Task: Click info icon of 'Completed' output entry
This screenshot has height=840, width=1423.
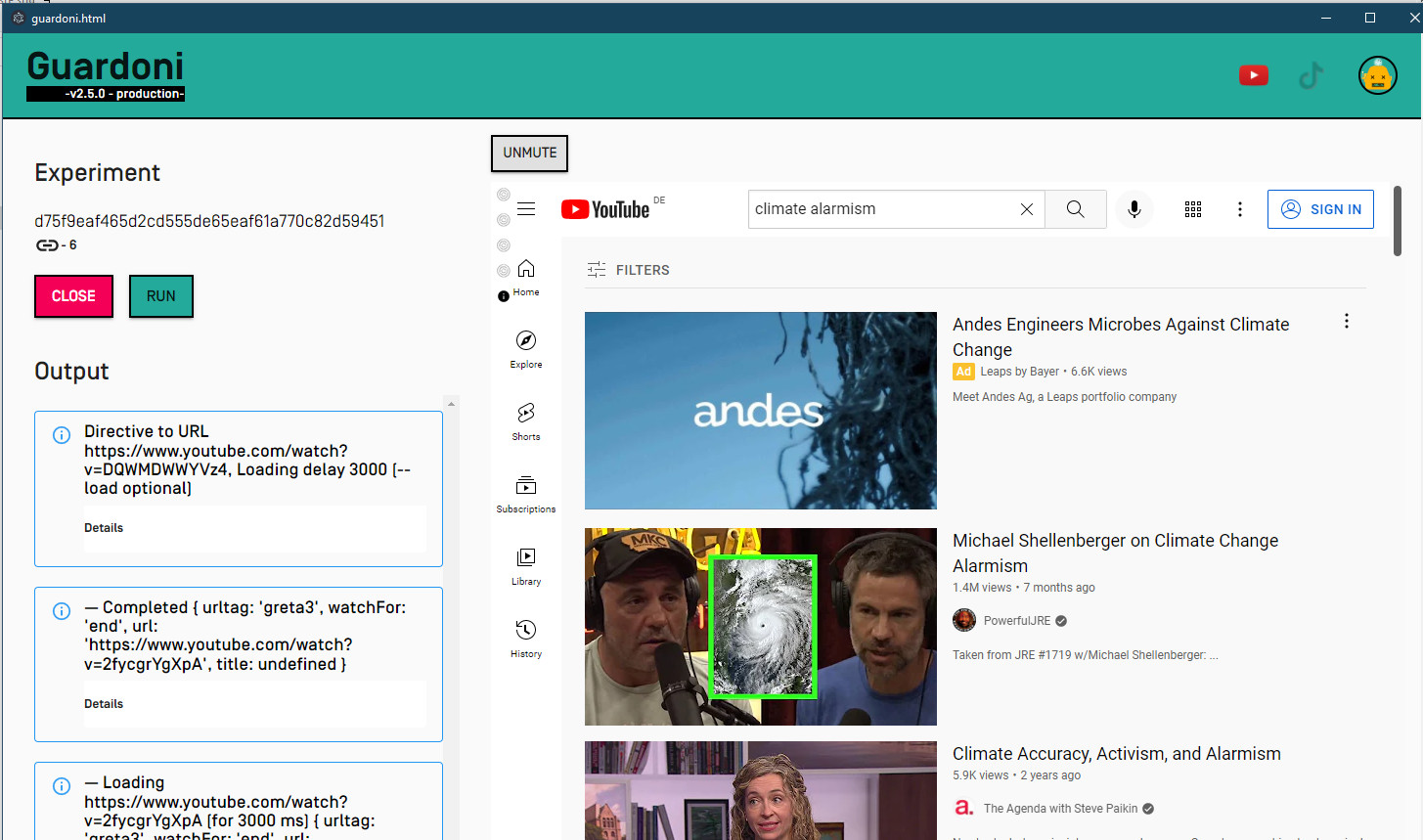Action: click(62, 611)
